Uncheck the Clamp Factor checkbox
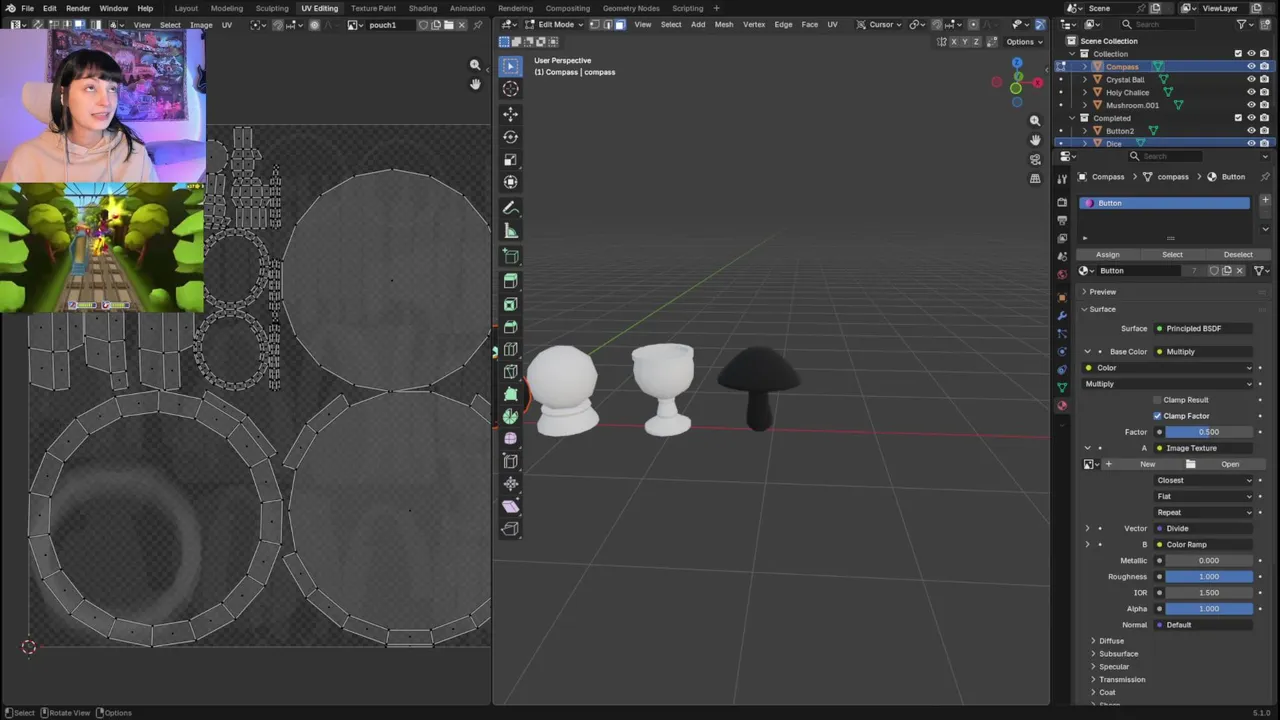 1157,416
